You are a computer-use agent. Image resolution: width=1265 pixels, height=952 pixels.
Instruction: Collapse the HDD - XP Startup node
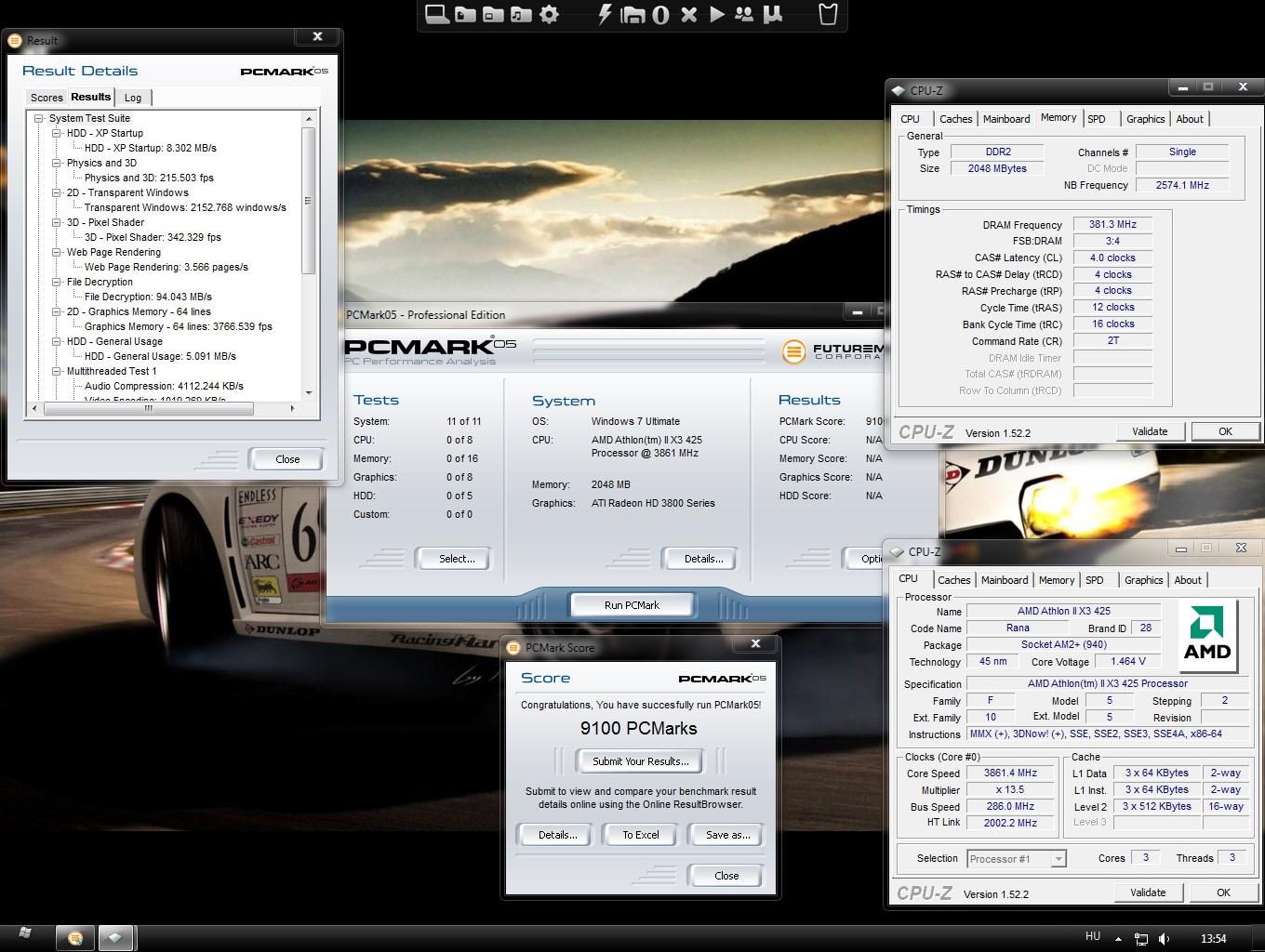[57, 133]
